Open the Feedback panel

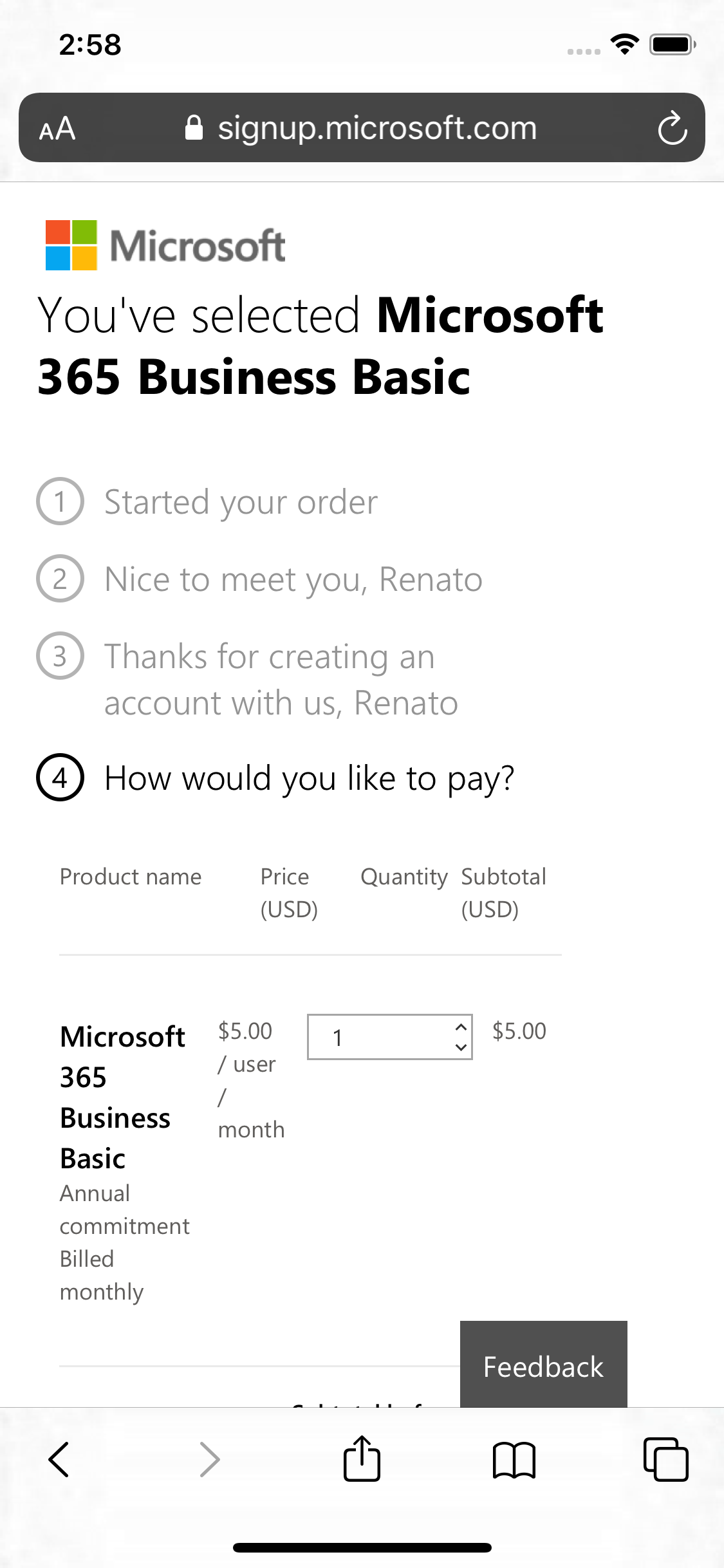[543, 1367]
